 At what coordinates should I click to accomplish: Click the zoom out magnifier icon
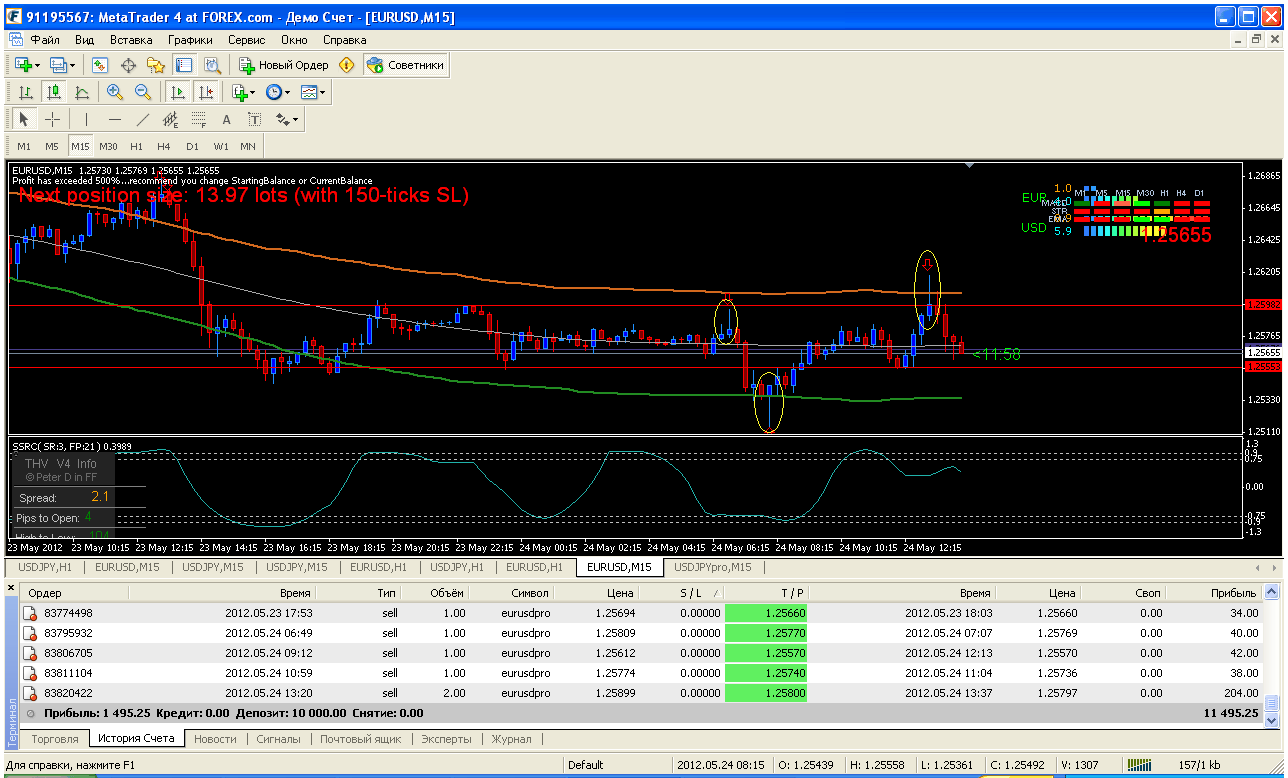(x=143, y=92)
